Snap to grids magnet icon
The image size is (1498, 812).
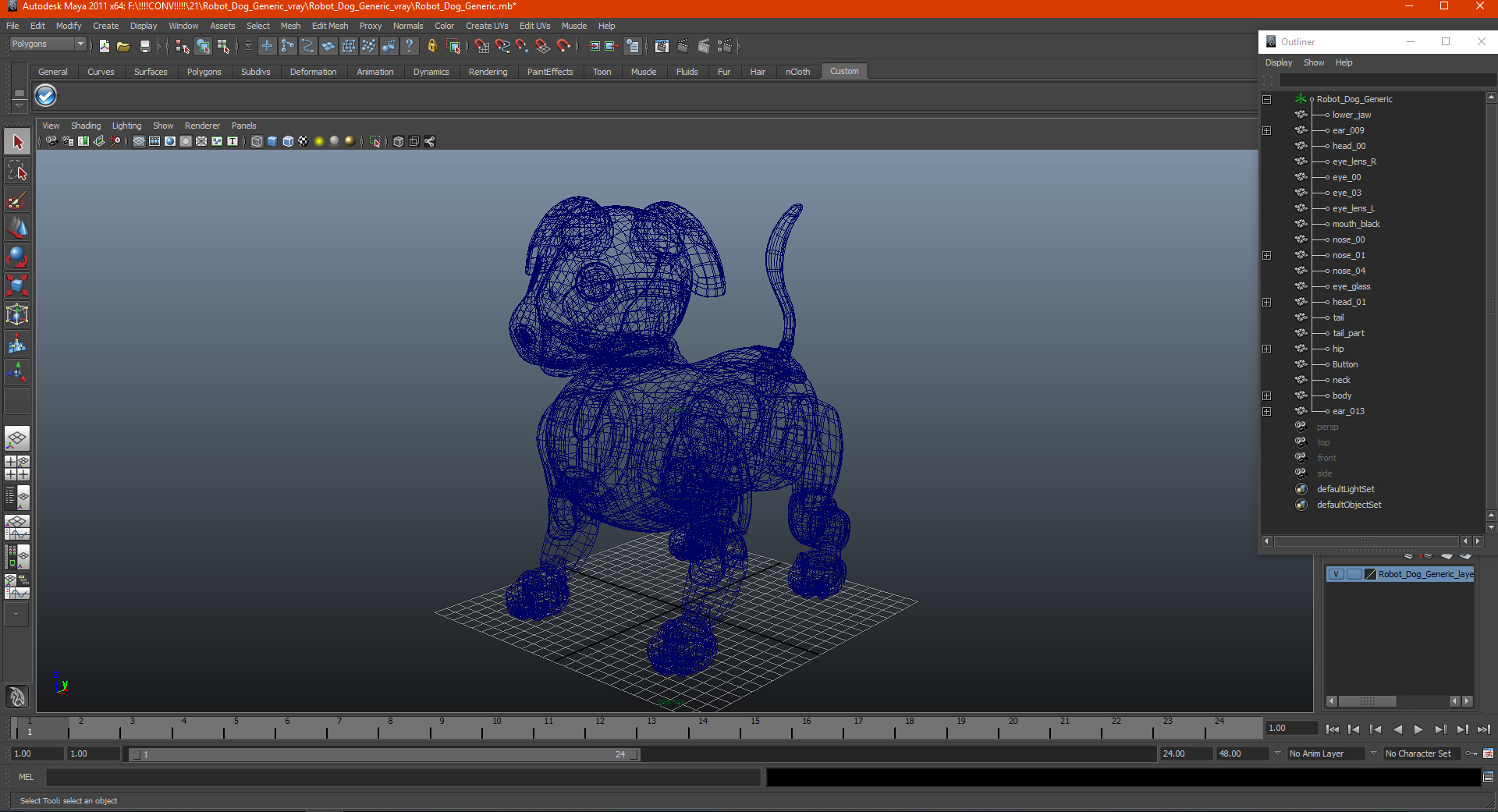[x=481, y=47]
